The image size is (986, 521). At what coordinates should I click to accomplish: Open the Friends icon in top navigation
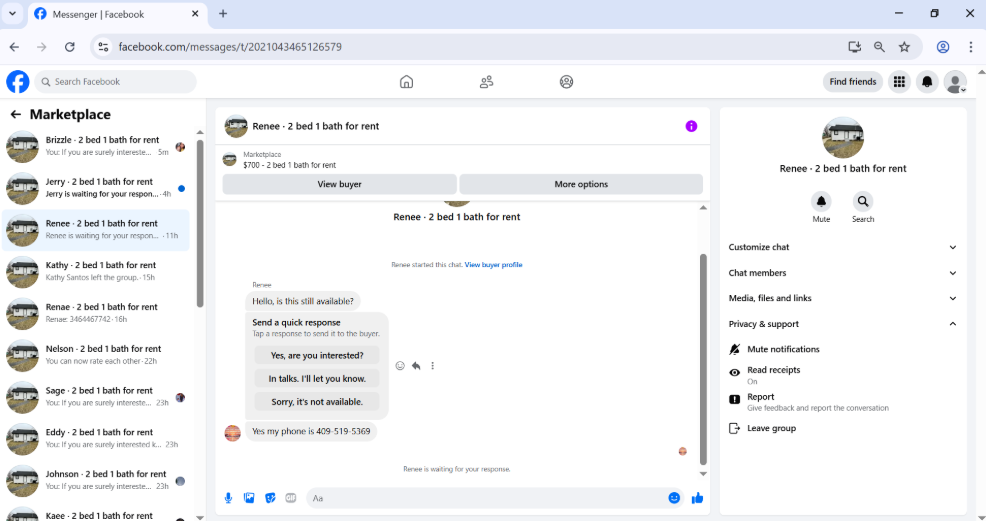coord(486,82)
